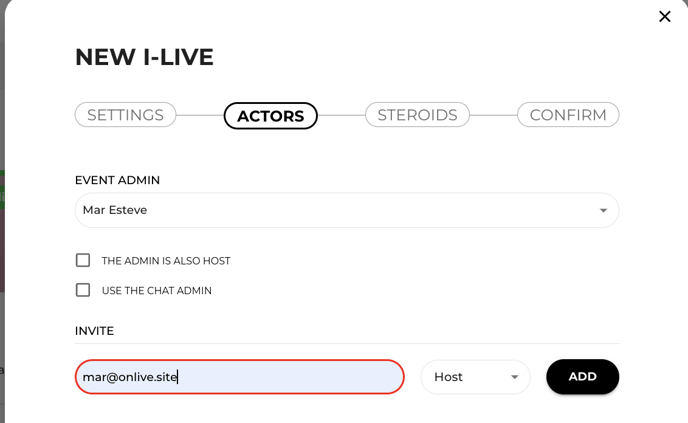Screen dimensions: 688x423
Task: Switch to the Steroids step
Action: click(417, 115)
